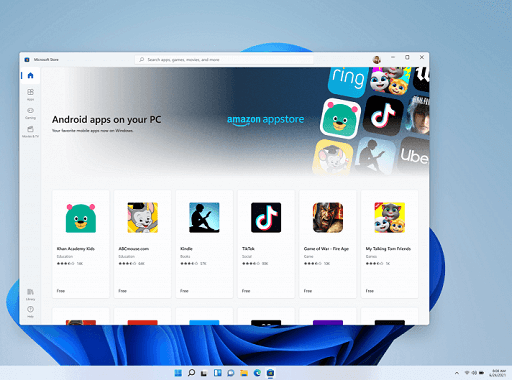512x380 pixels.
Task: Click the TikTok title text
Action: point(248,249)
